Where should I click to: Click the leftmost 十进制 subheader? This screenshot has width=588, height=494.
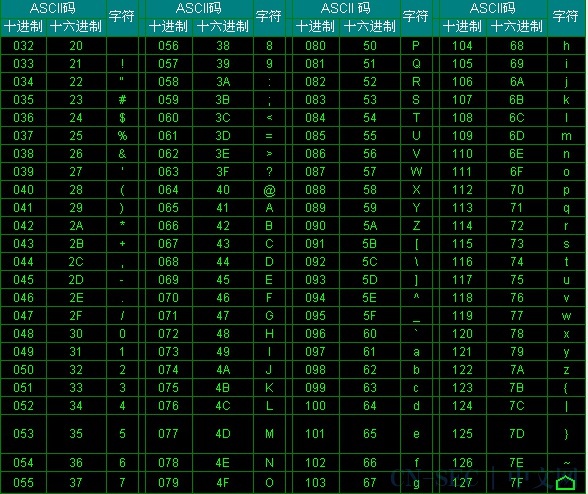coord(23,27)
